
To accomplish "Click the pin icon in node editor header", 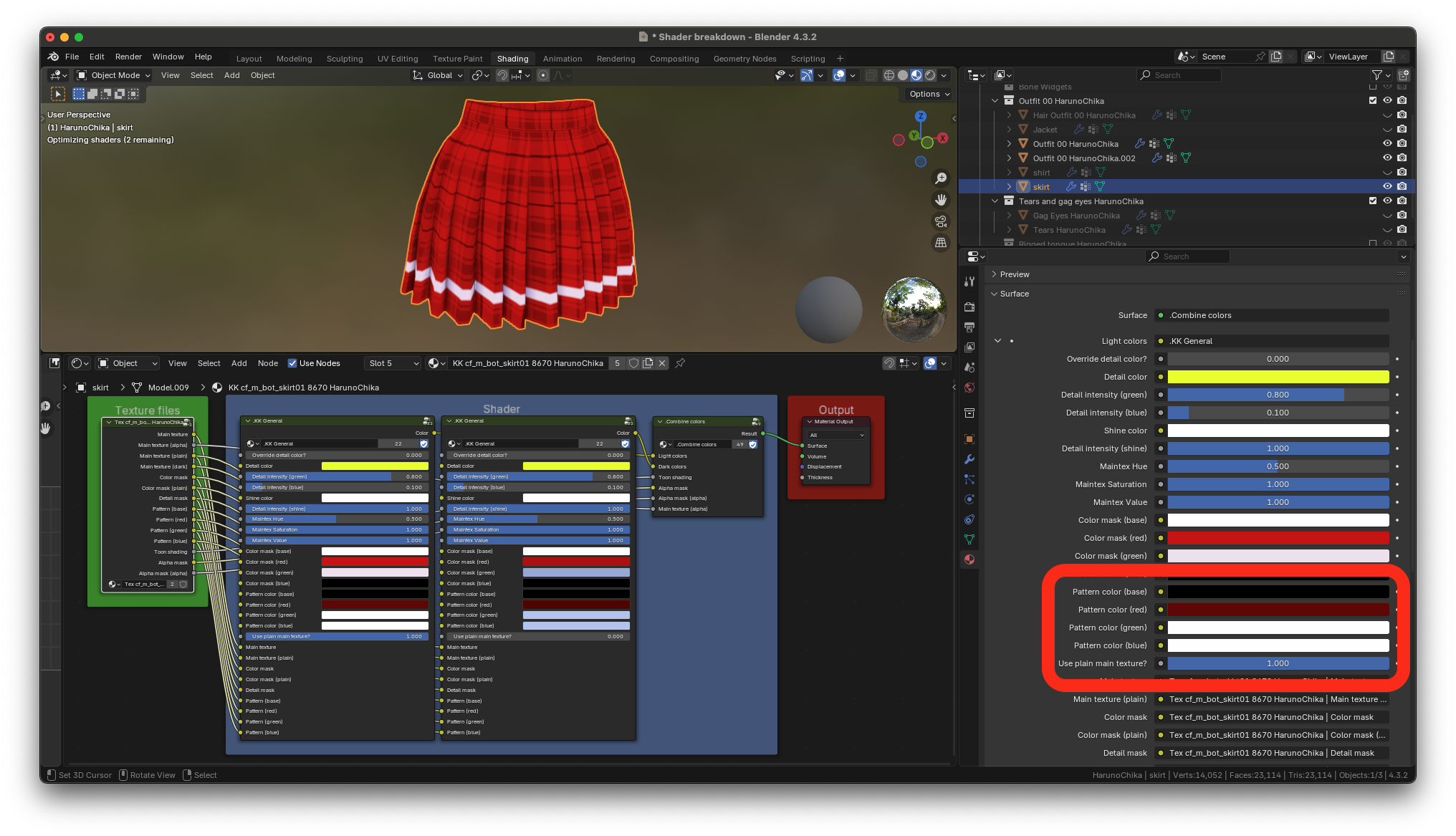I will (x=680, y=363).
